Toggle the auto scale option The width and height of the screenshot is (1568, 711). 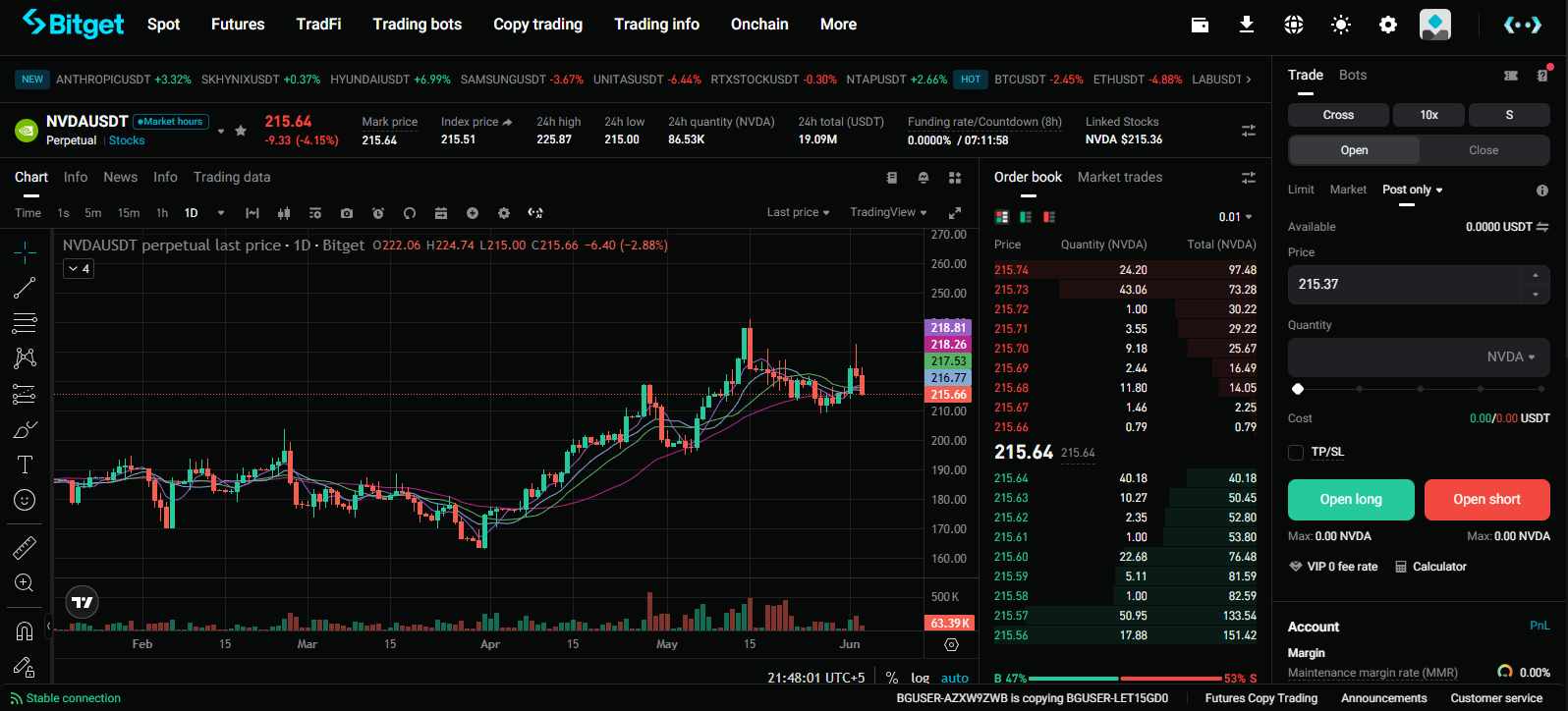point(955,678)
